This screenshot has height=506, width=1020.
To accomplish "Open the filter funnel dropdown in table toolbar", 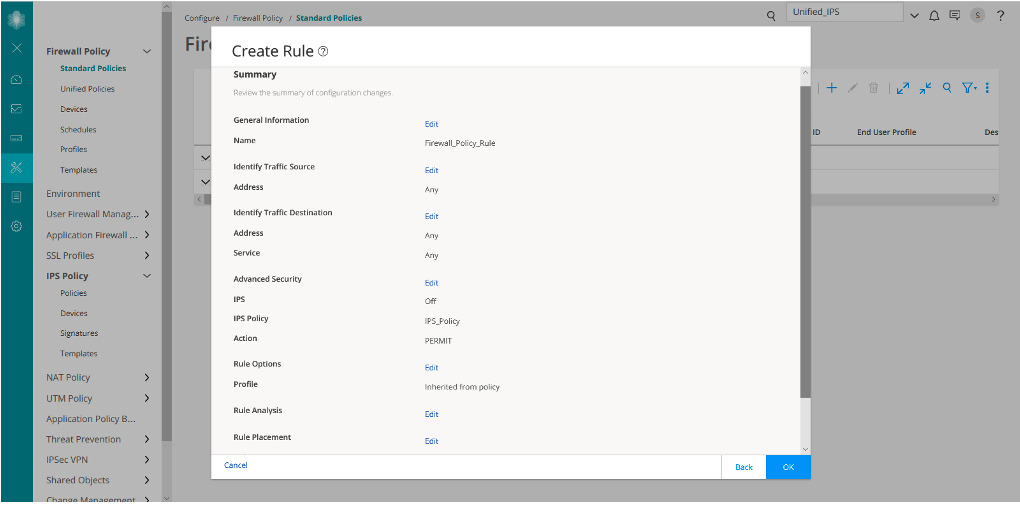I will pos(969,88).
